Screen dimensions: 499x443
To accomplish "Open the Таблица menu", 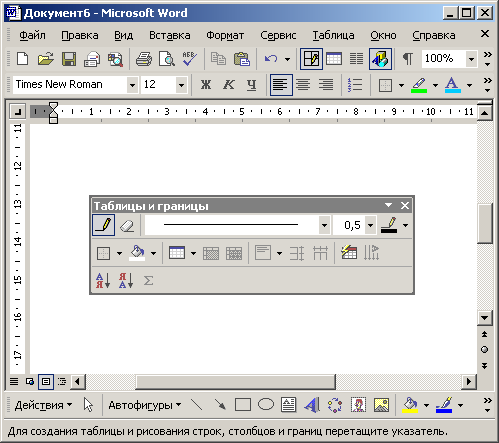I will click(x=333, y=35).
